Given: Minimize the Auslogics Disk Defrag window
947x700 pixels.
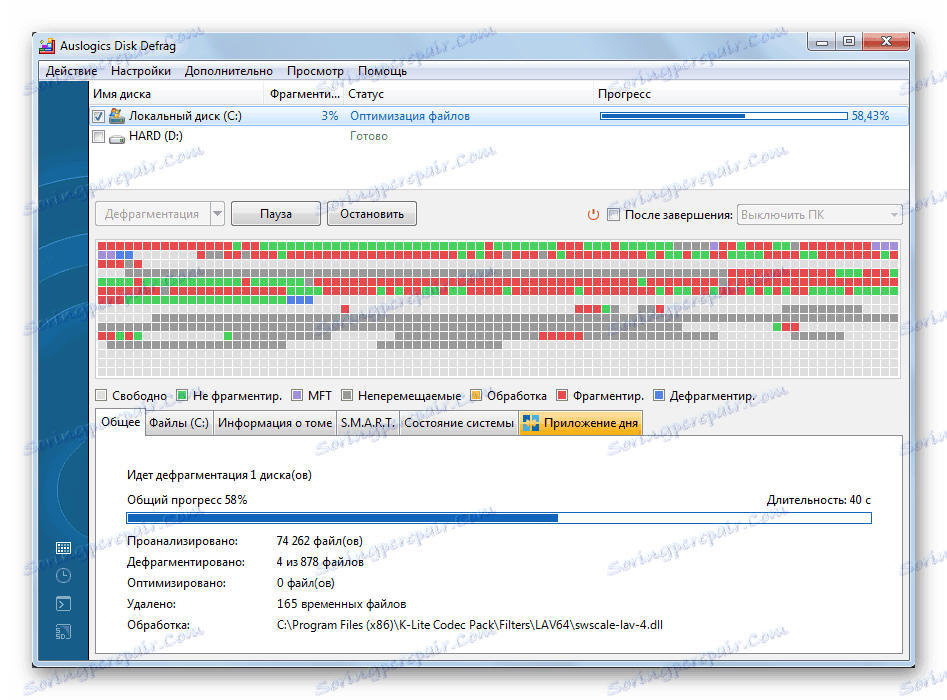Looking at the screenshot, I should (821, 42).
